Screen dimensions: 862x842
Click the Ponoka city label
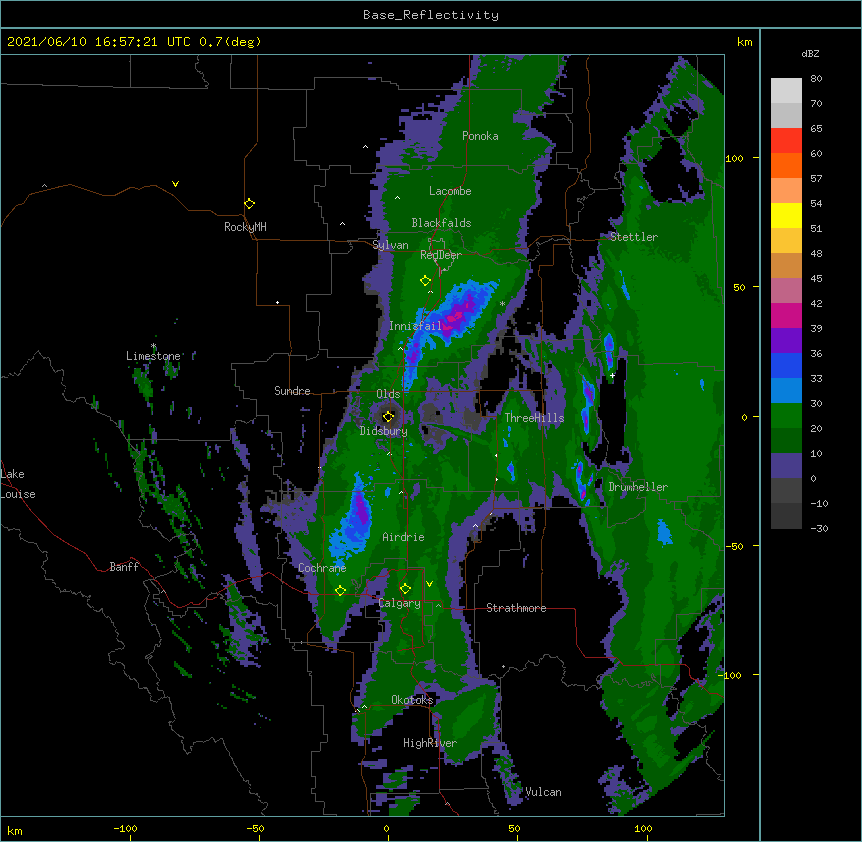pos(480,136)
